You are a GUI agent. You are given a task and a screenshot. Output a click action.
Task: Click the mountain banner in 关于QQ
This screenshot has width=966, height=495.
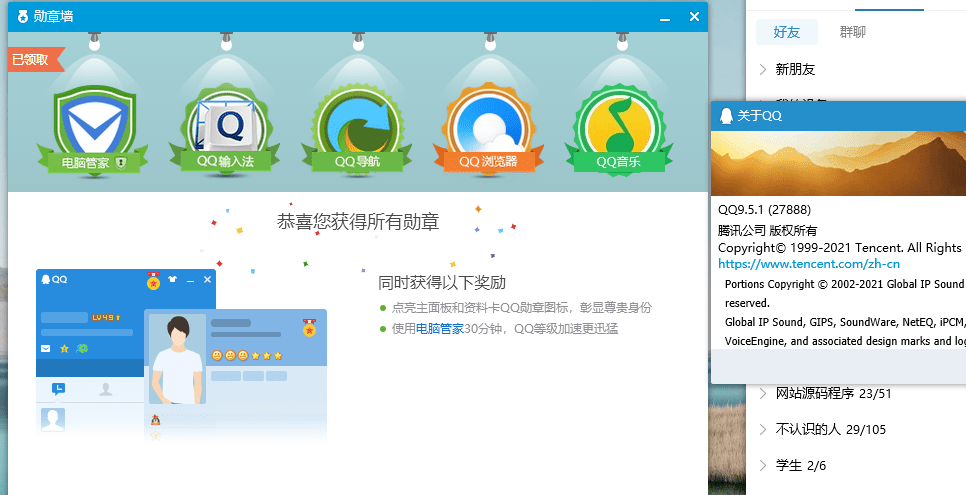838,163
